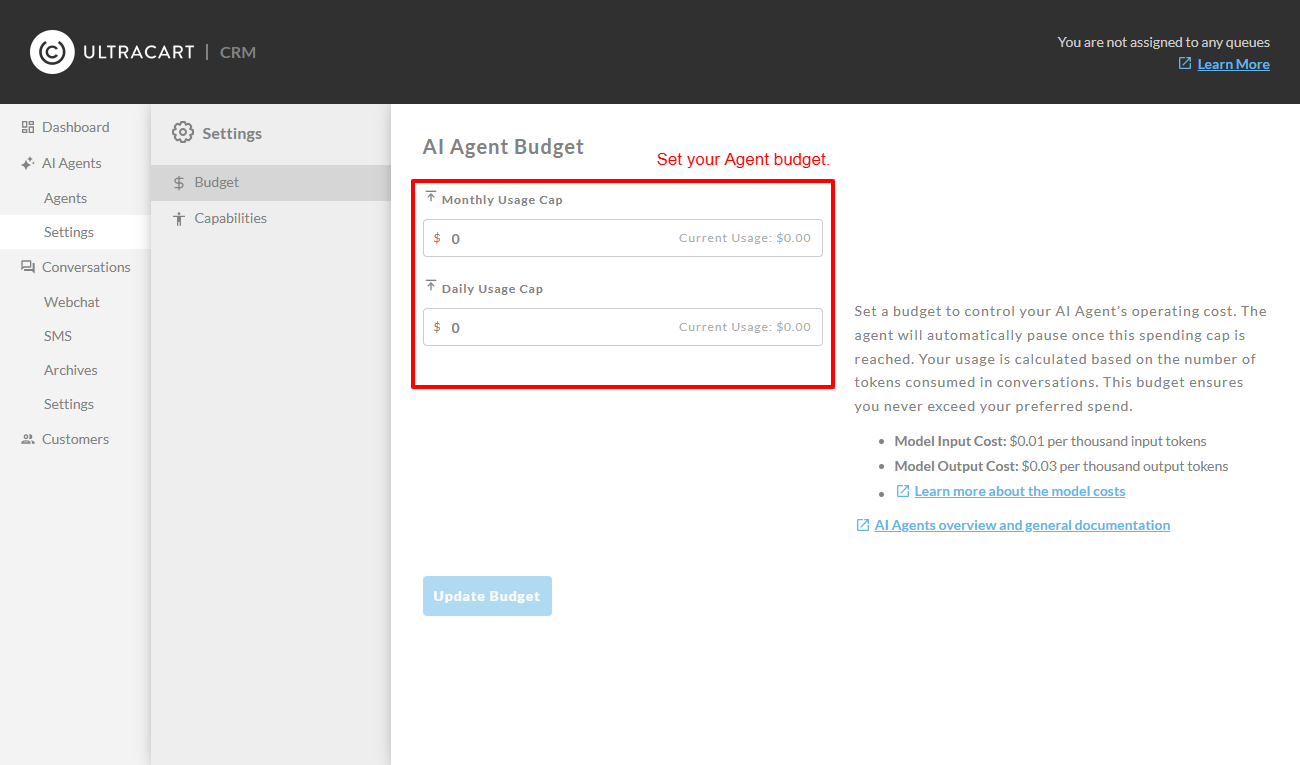Click the Daily Usage Cap input field
The image size is (1300, 765).
(x=622, y=327)
